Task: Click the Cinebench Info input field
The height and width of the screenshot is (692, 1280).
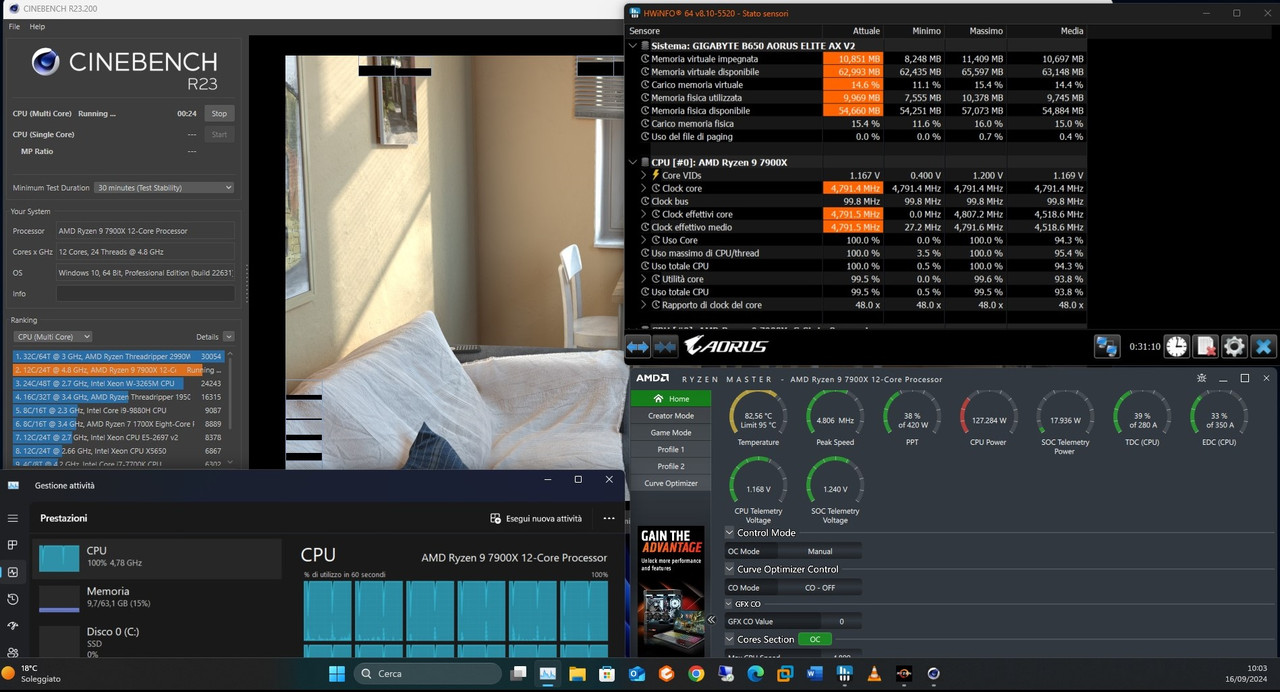Action: tap(146, 294)
